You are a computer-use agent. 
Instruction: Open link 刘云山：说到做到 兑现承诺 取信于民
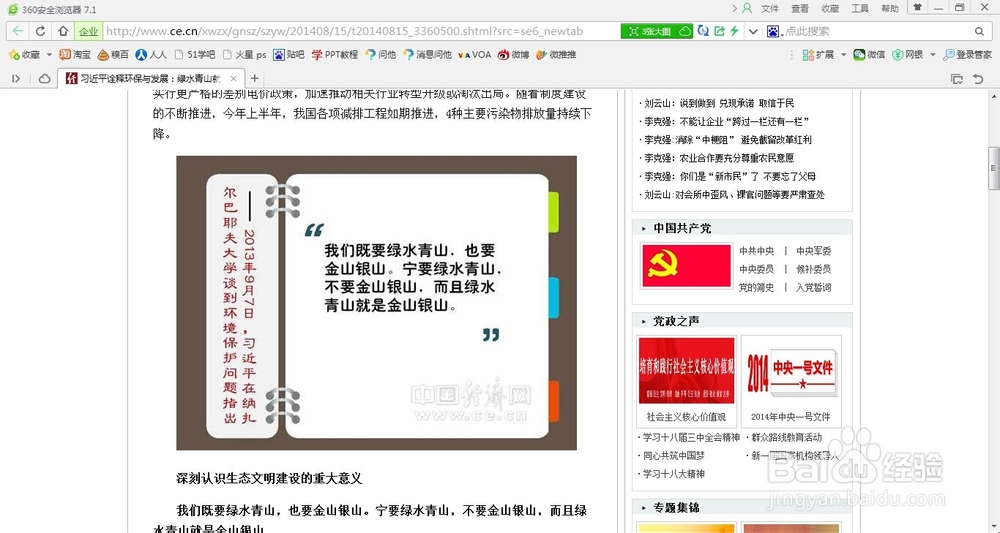coord(719,103)
